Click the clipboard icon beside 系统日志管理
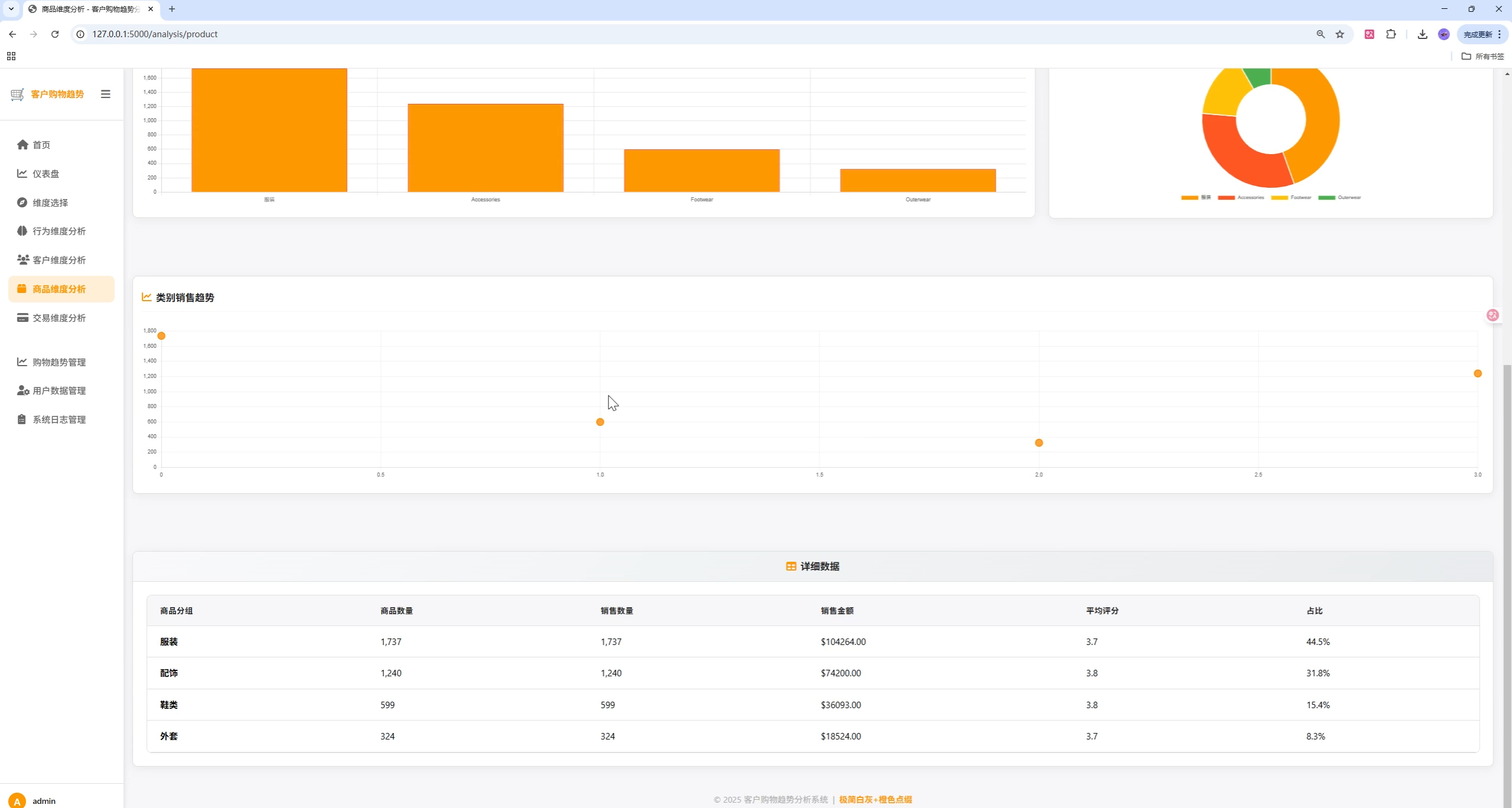Screen dimensions: 1512x808 [x=22, y=419]
